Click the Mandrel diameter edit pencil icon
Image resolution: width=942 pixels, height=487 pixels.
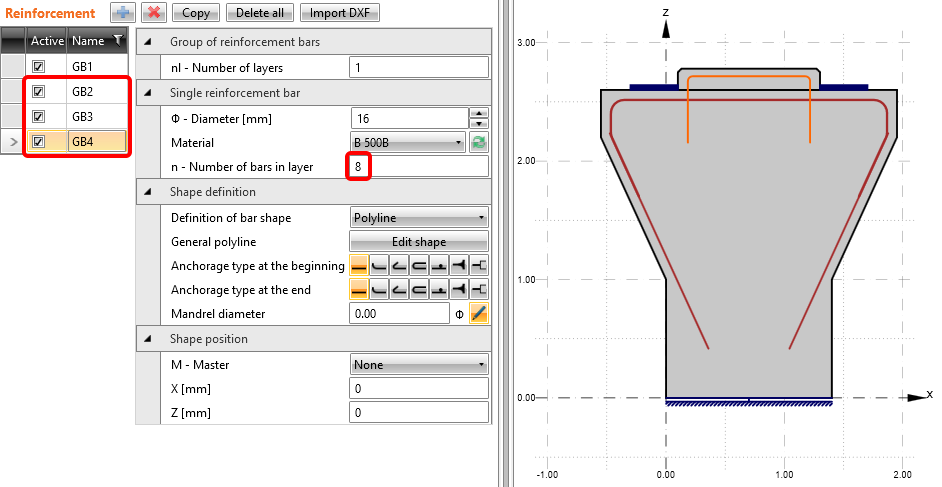pyautogui.click(x=479, y=314)
